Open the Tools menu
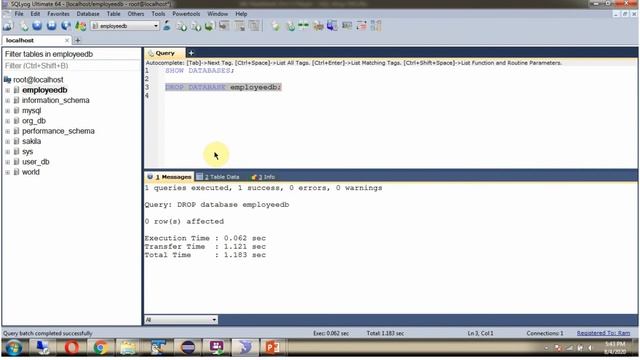This screenshot has height=360, width=640. pyautogui.click(x=158, y=14)
